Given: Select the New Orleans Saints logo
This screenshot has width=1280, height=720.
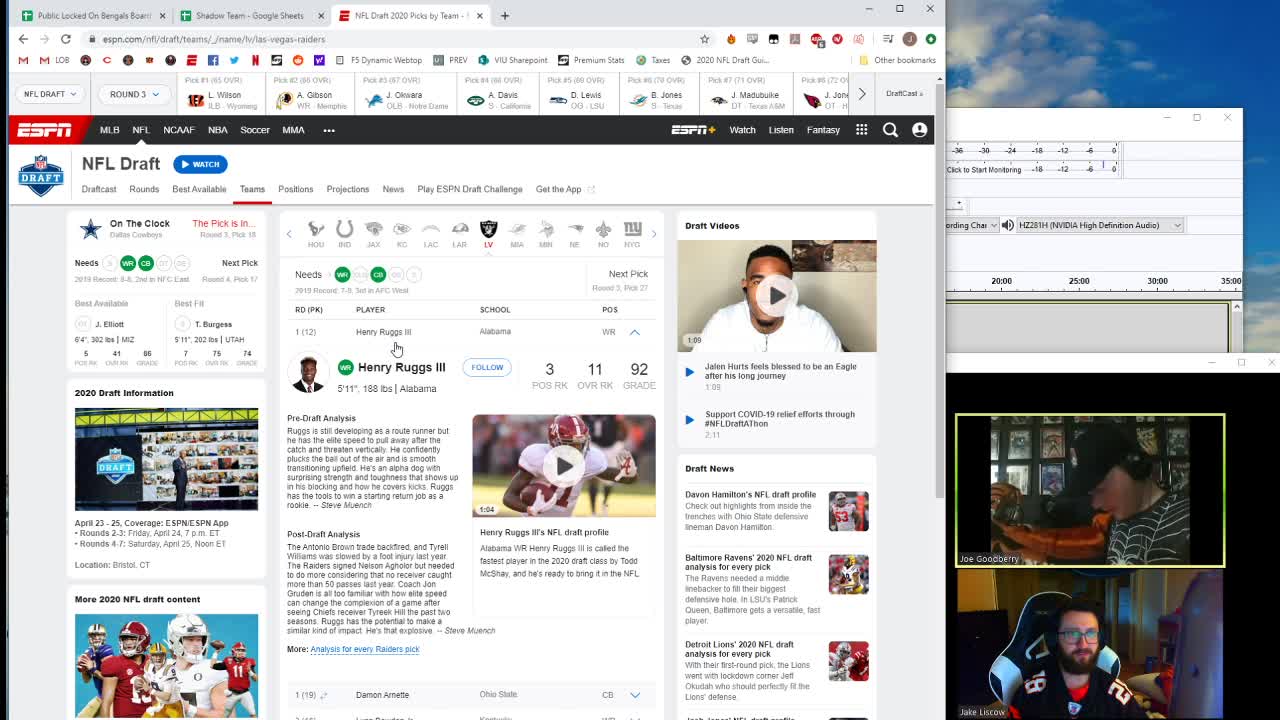Looking at the screenshot, I should tap(603, 229).
